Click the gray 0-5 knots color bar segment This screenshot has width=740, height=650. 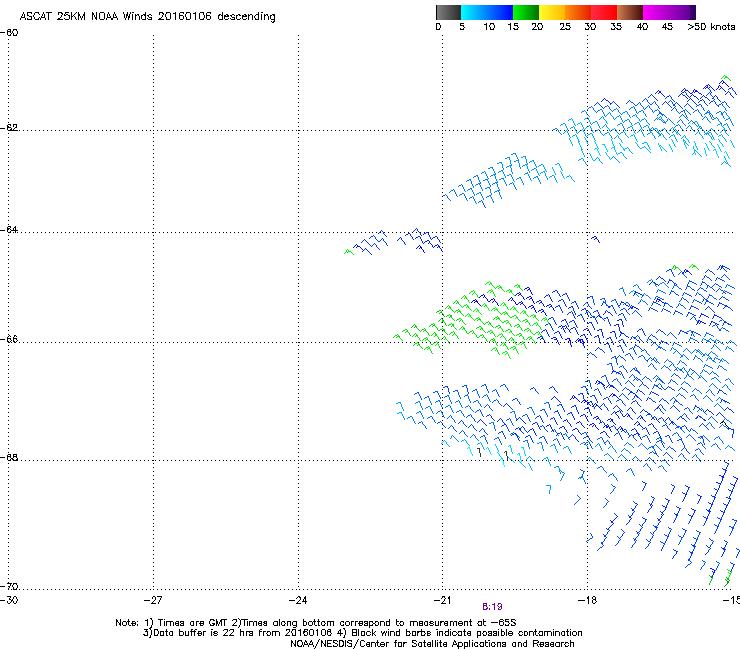coord(448,12)
